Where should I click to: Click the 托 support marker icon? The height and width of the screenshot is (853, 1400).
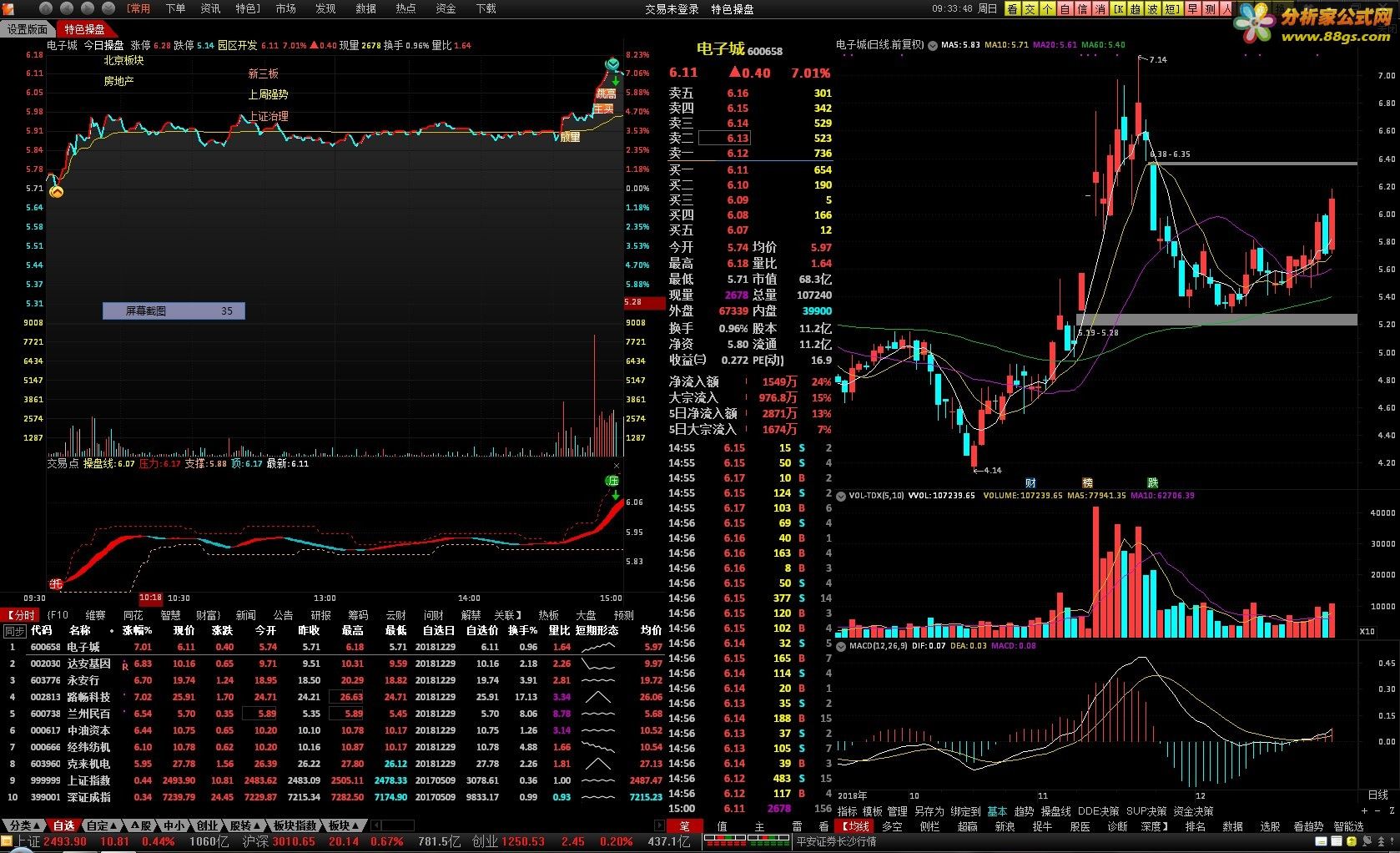[x=56, y=583]
